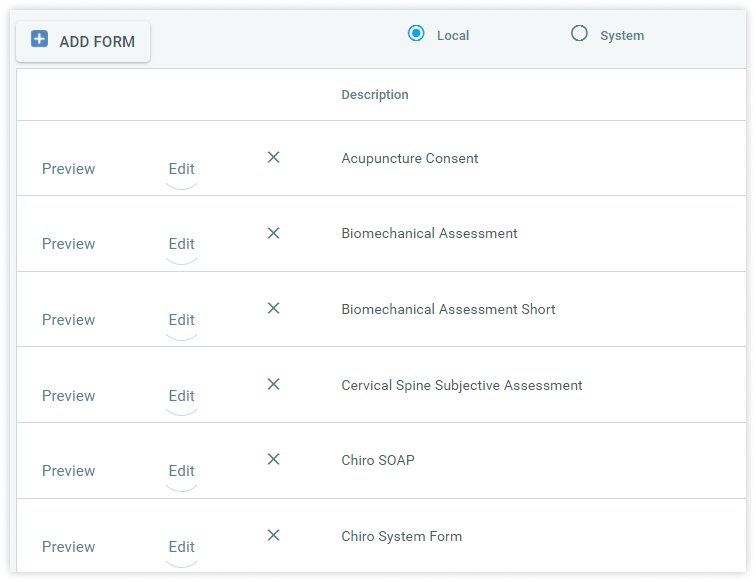Delete the Biomechanical Assessment form

pyautogui.click(x=273, y=233)
